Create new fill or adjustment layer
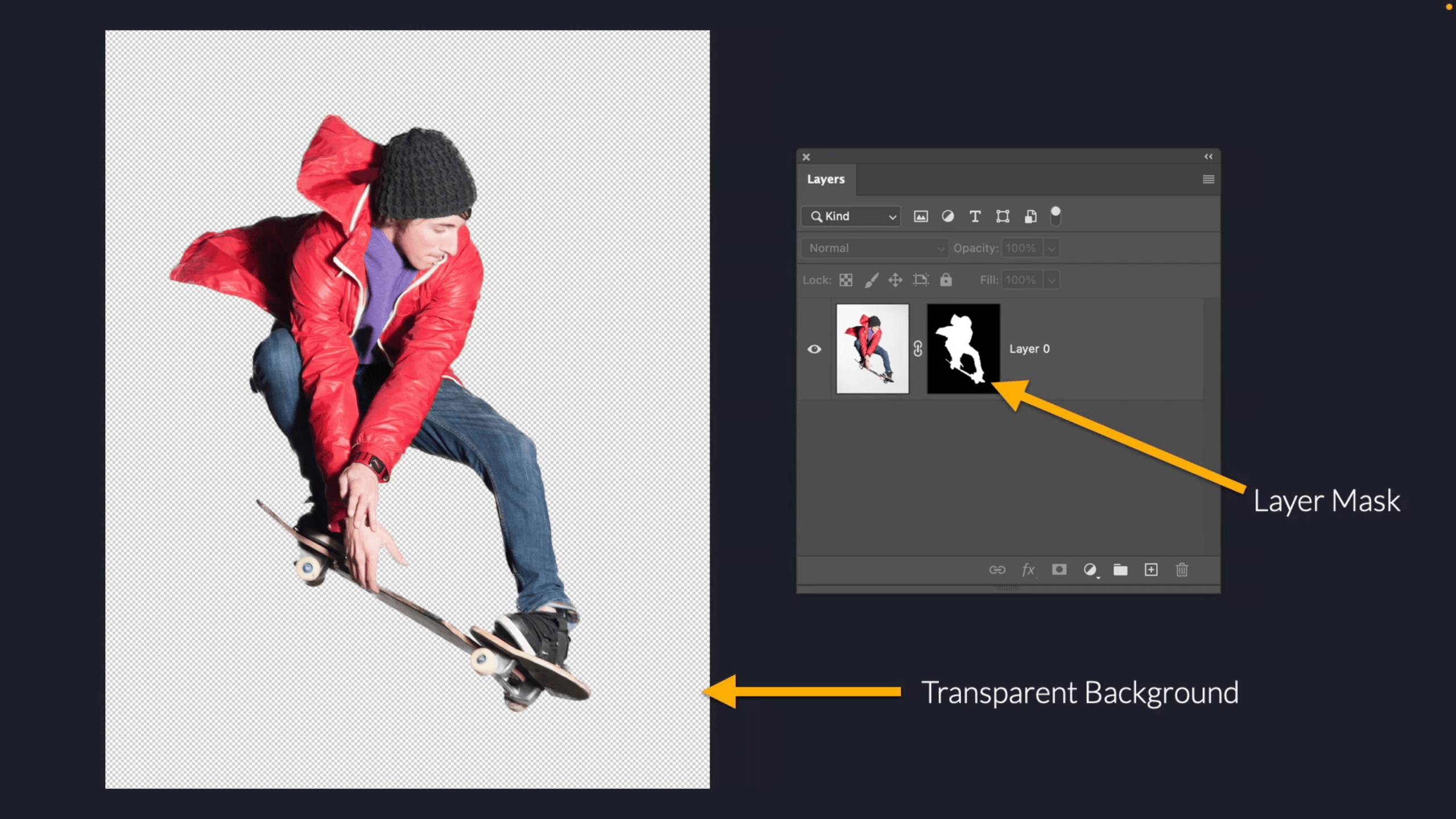Image resolution: width=1456 pixels, height=819 pixels. click(x=1090, y=569)
